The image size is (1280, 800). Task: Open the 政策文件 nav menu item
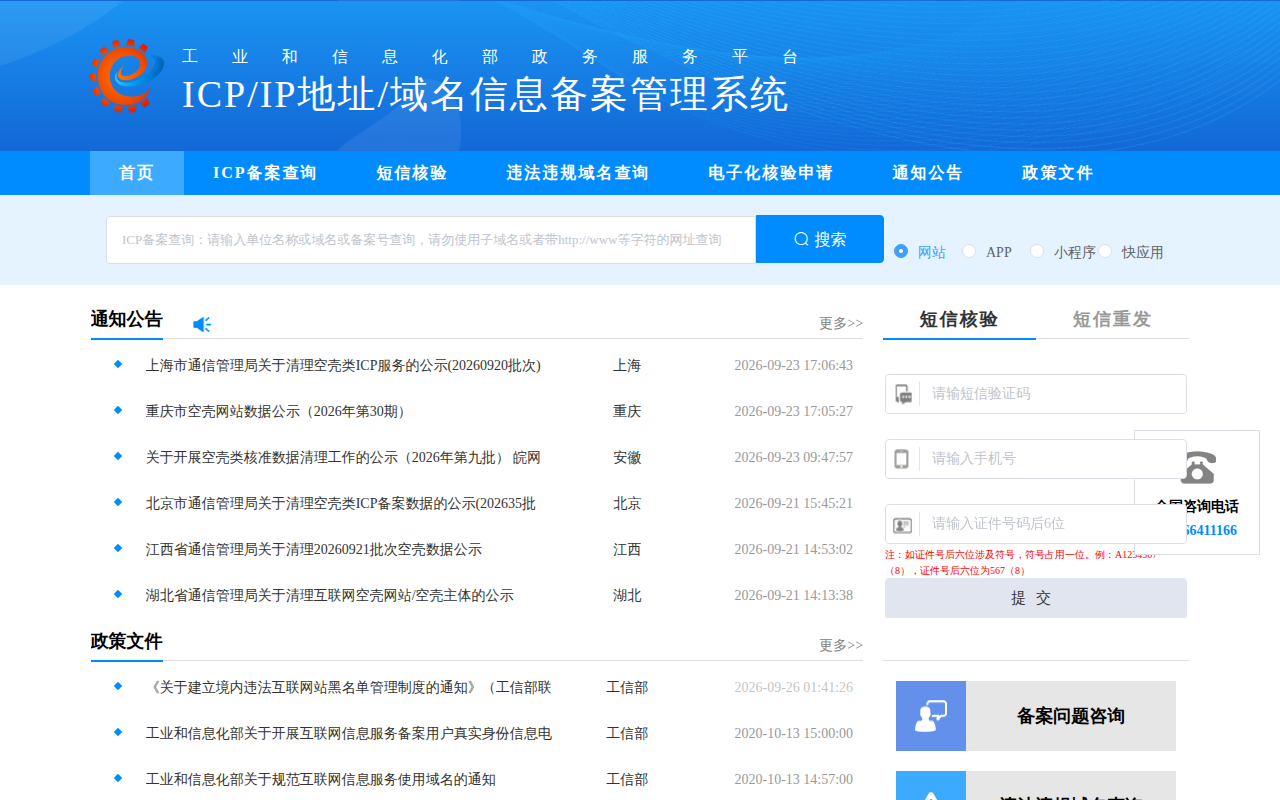tap(1058, 173)
